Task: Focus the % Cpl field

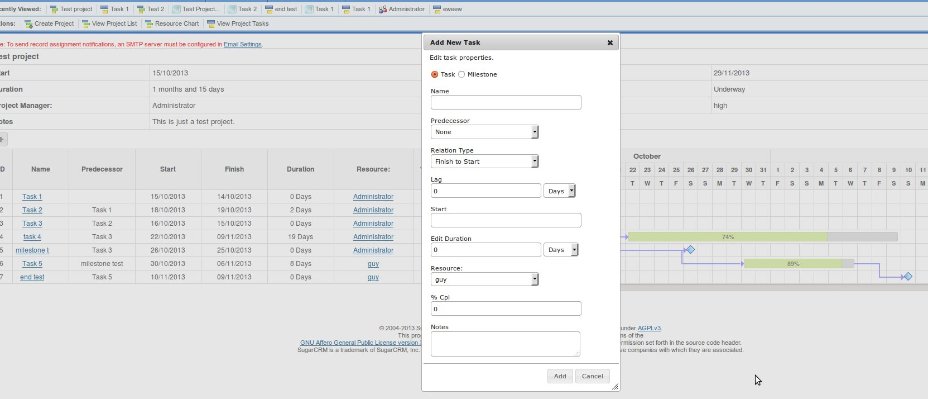Action: [x=506, y=308]
